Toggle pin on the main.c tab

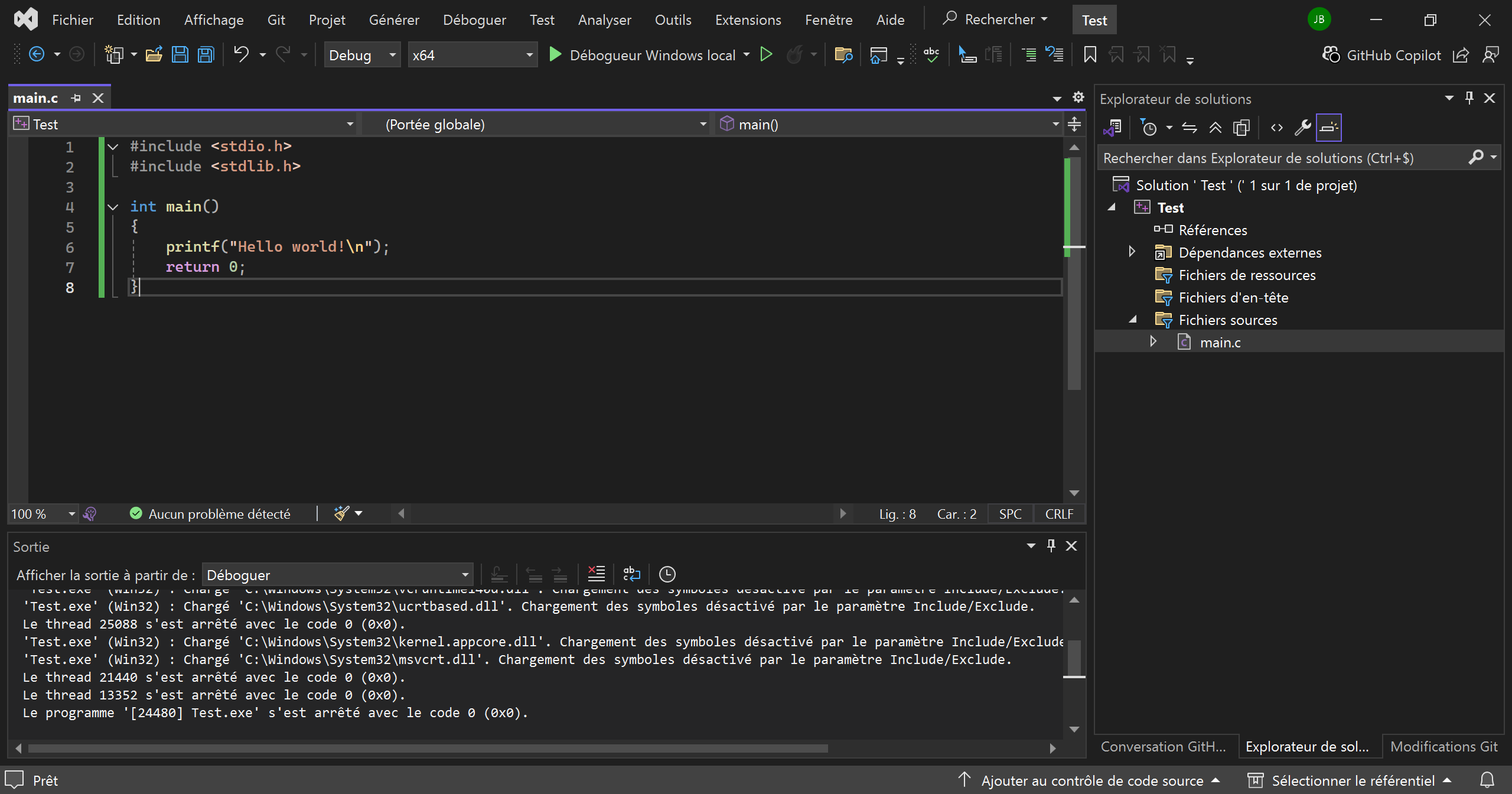pos(76,98)
